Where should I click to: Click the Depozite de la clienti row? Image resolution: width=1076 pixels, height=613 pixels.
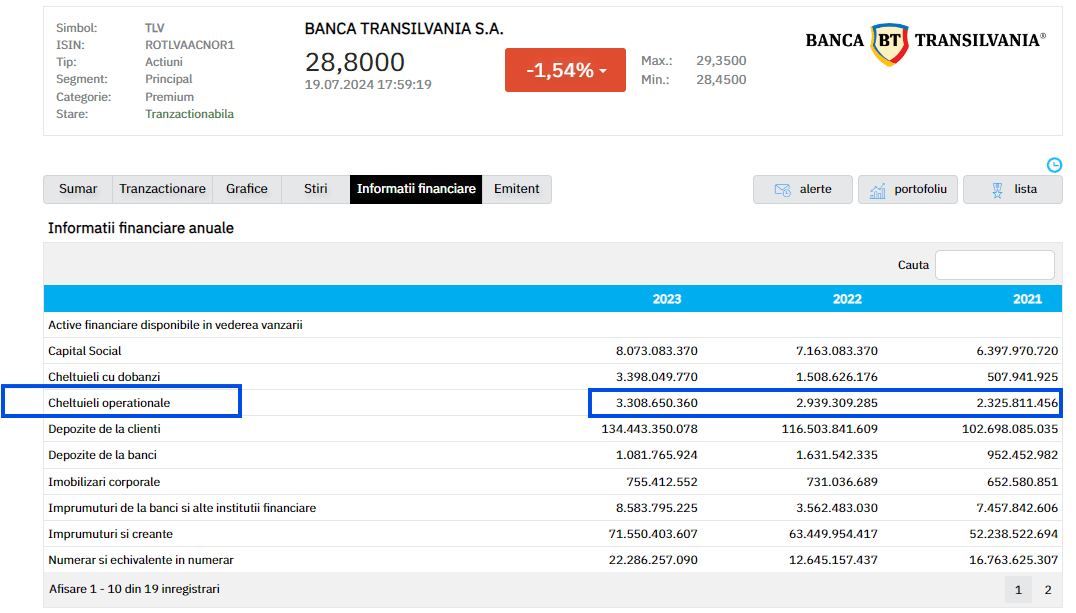105,429
